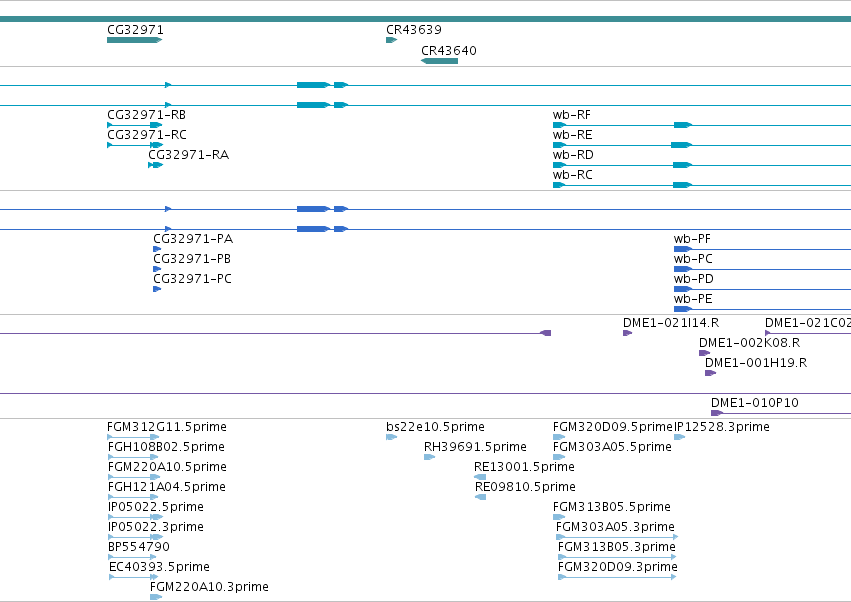This screenshot has height=602, width=851.
Task: Click the wb-PF protein label
Action: tap(692, 239)
